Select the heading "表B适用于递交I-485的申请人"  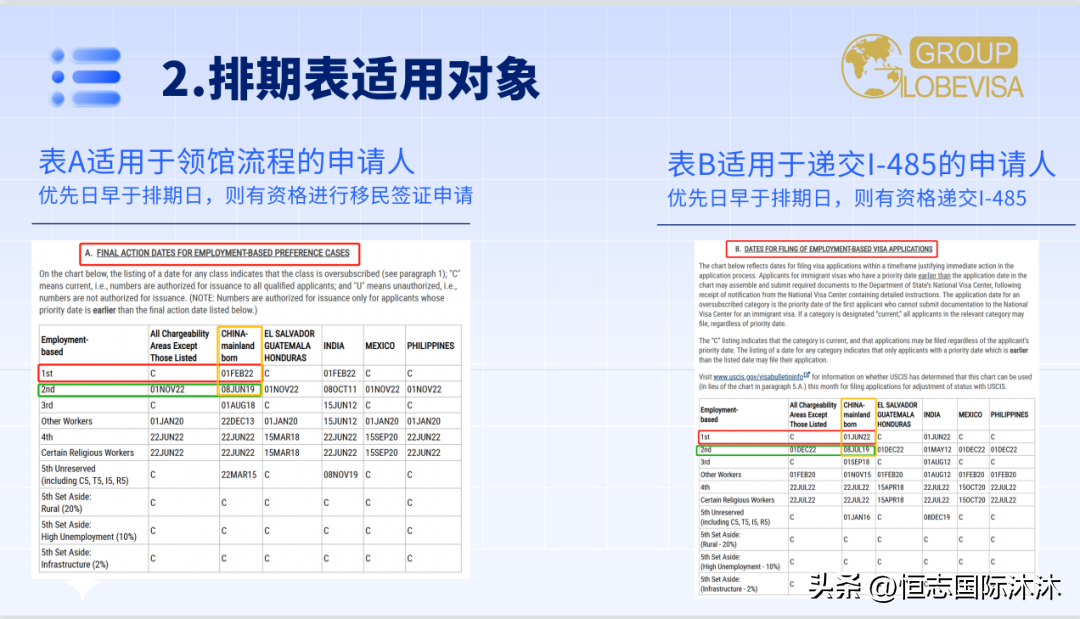point(861,165)
